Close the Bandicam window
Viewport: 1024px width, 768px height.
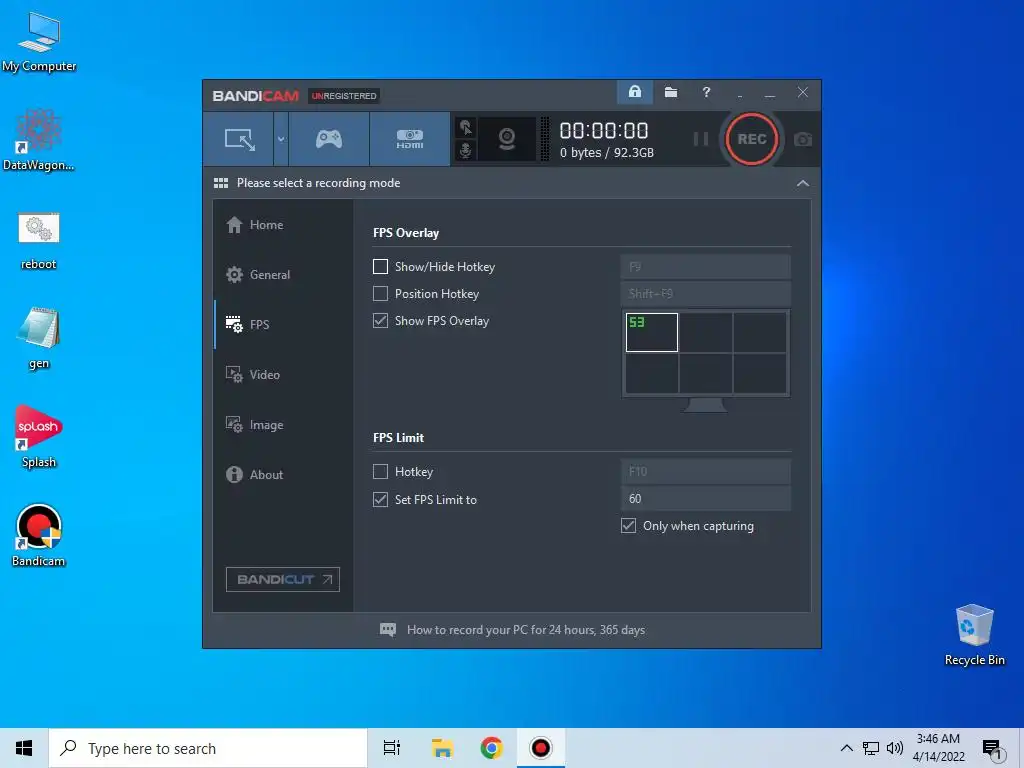[x=803, y=92]
